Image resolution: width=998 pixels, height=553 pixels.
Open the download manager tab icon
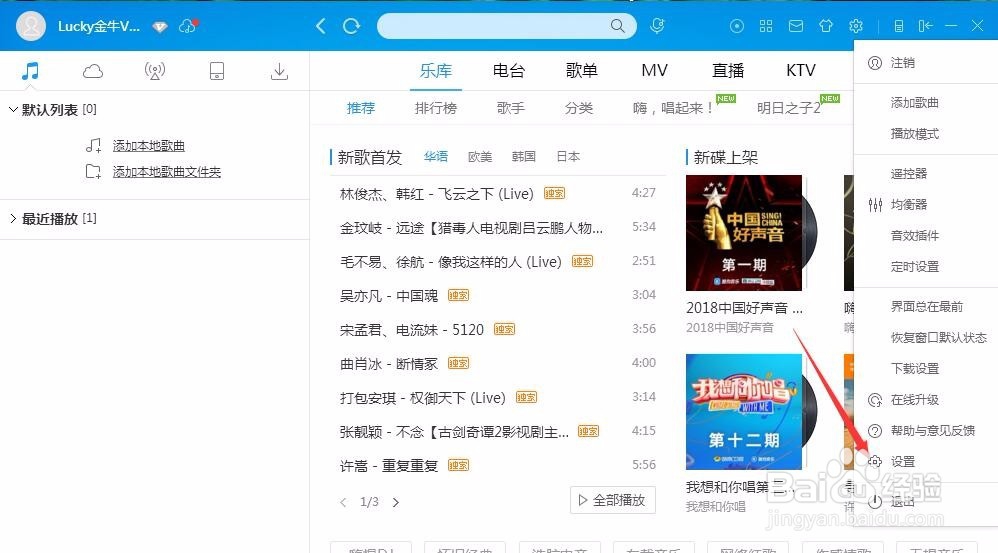(279, 71)
